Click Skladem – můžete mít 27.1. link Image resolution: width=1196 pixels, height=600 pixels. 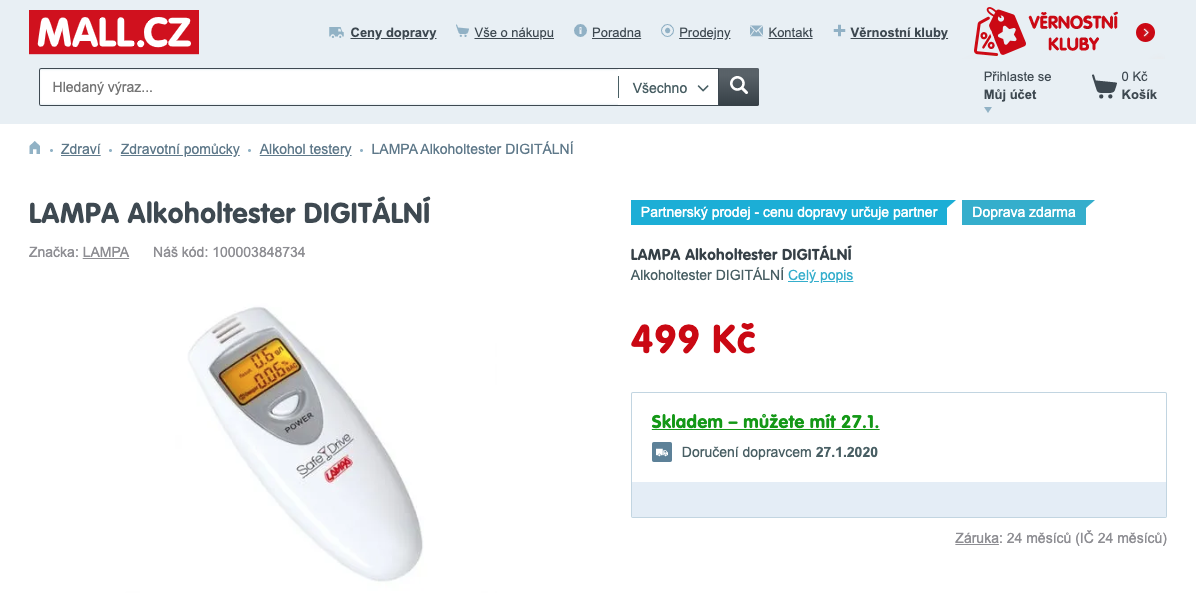(765, 422)
